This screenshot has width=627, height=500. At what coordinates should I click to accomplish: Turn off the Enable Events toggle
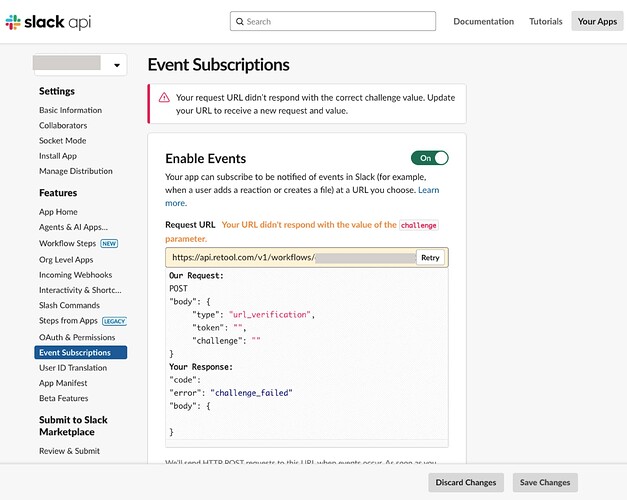coord(430,158)
